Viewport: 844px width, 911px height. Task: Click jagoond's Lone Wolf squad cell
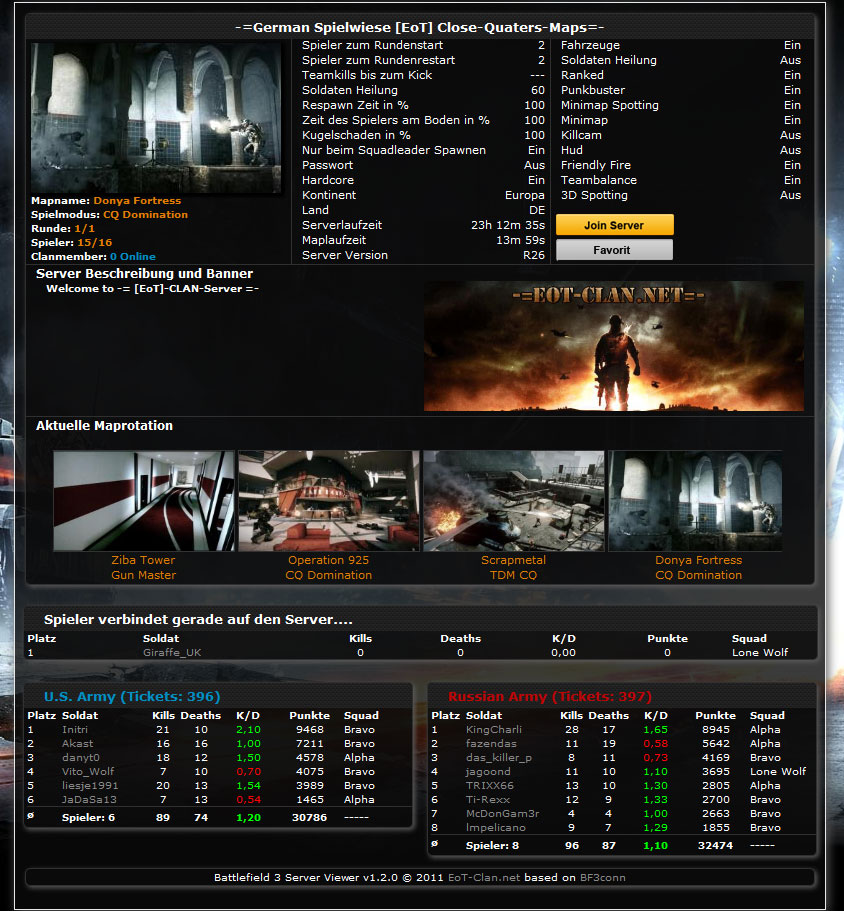pyautogui.click(x=778, y=772)
